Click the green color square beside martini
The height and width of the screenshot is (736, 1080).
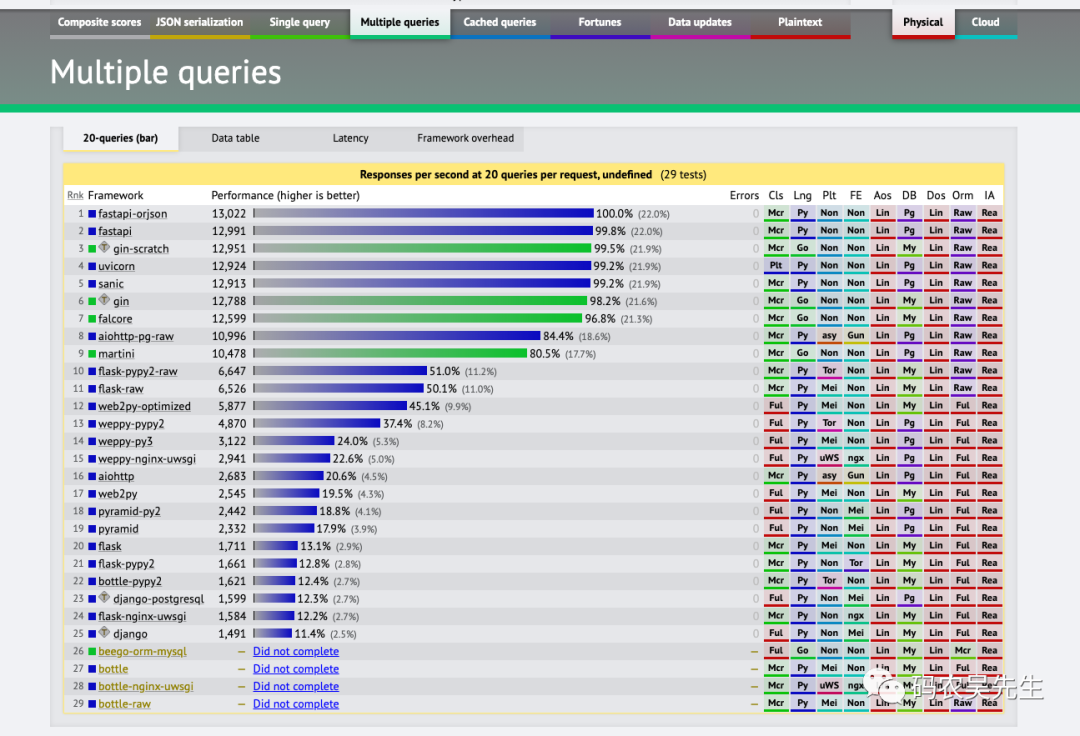(x=92, y=354)
